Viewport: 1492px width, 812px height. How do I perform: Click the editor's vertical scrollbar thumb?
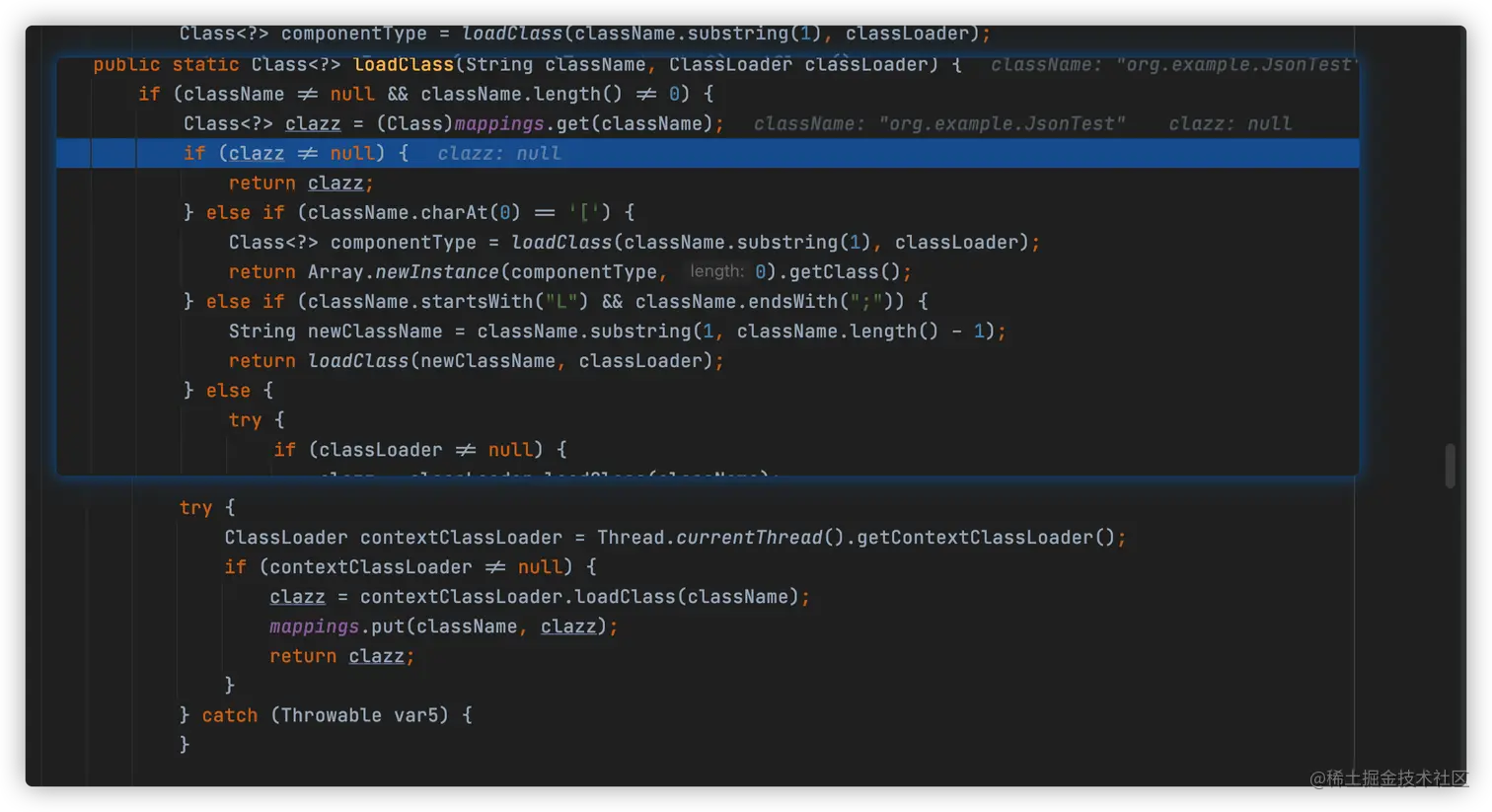coord(1450,466)
